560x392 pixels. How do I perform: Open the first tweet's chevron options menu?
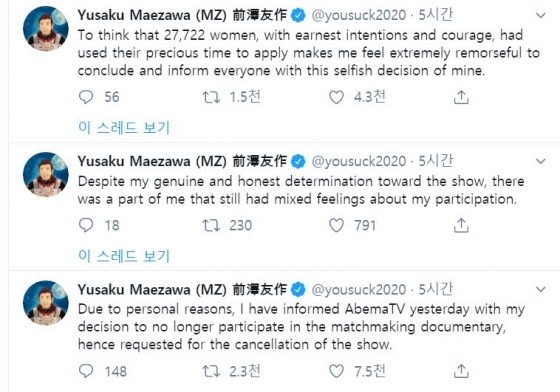541,15
